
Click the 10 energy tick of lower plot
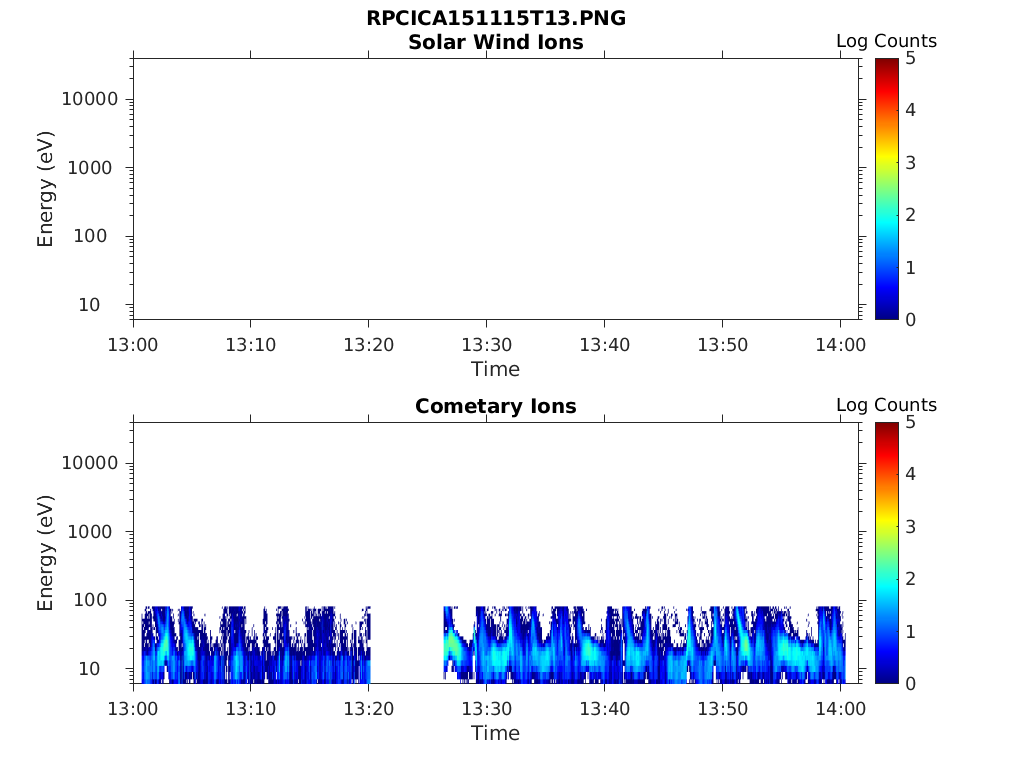89,669
